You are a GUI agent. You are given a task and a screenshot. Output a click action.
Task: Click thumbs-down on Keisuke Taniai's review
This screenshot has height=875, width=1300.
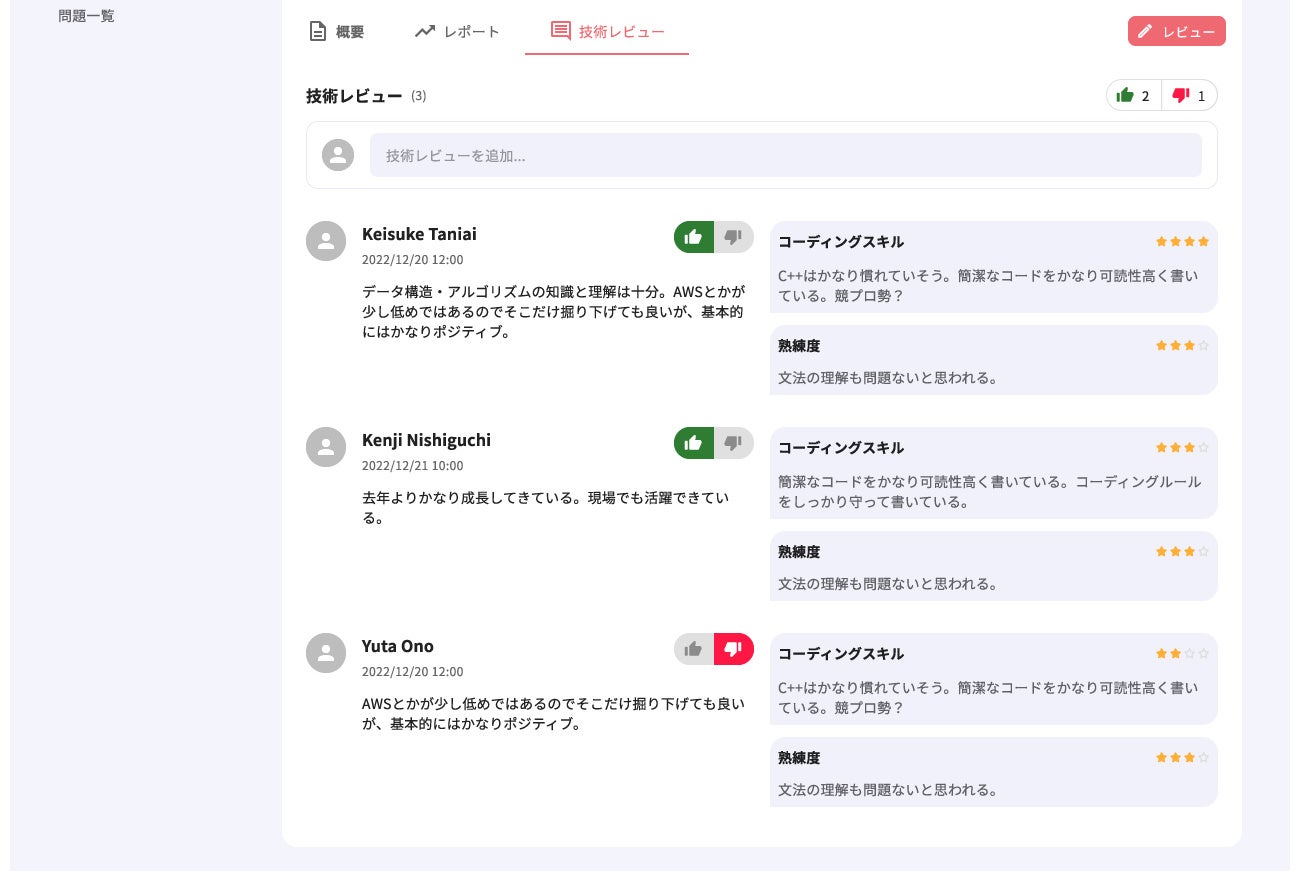tap(734, 237)
